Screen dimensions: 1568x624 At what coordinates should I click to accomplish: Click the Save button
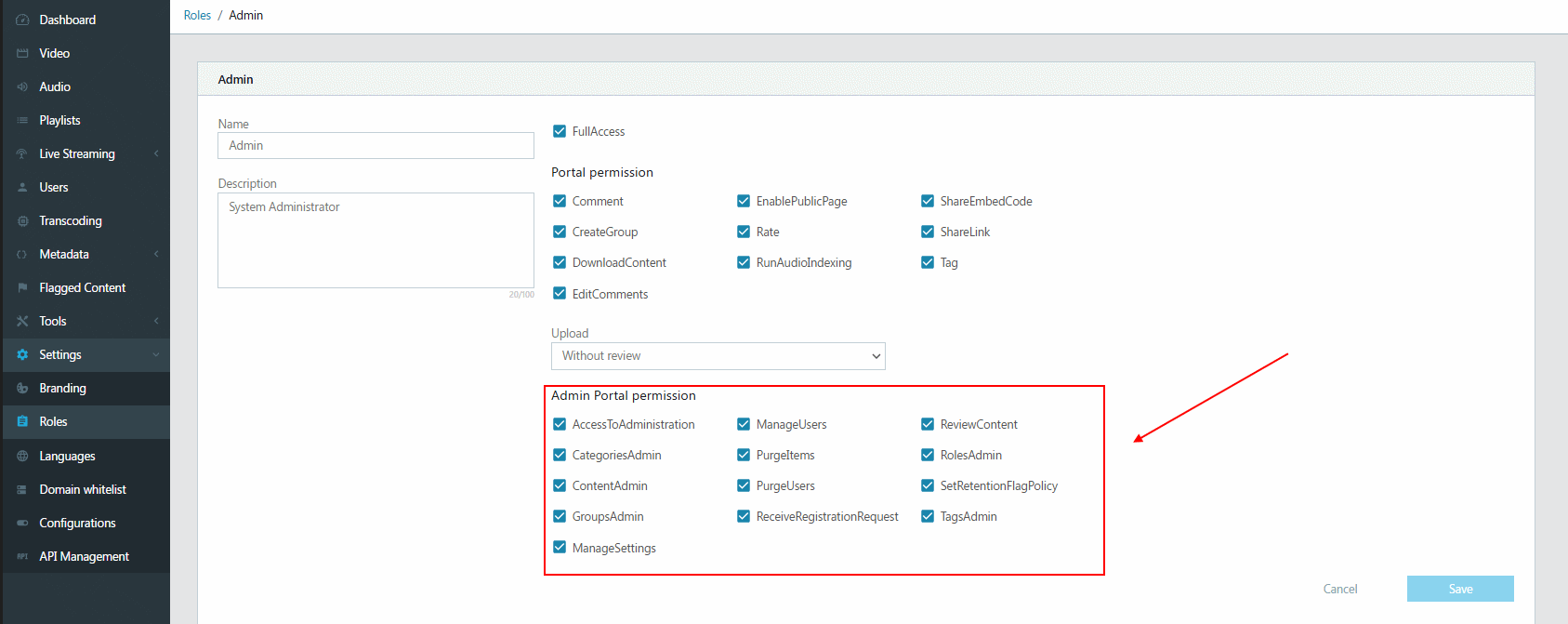tap(1460, 589)
